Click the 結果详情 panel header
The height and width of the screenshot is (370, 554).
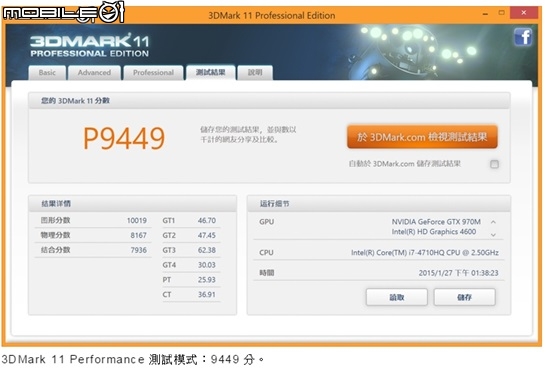coord(132,204)
